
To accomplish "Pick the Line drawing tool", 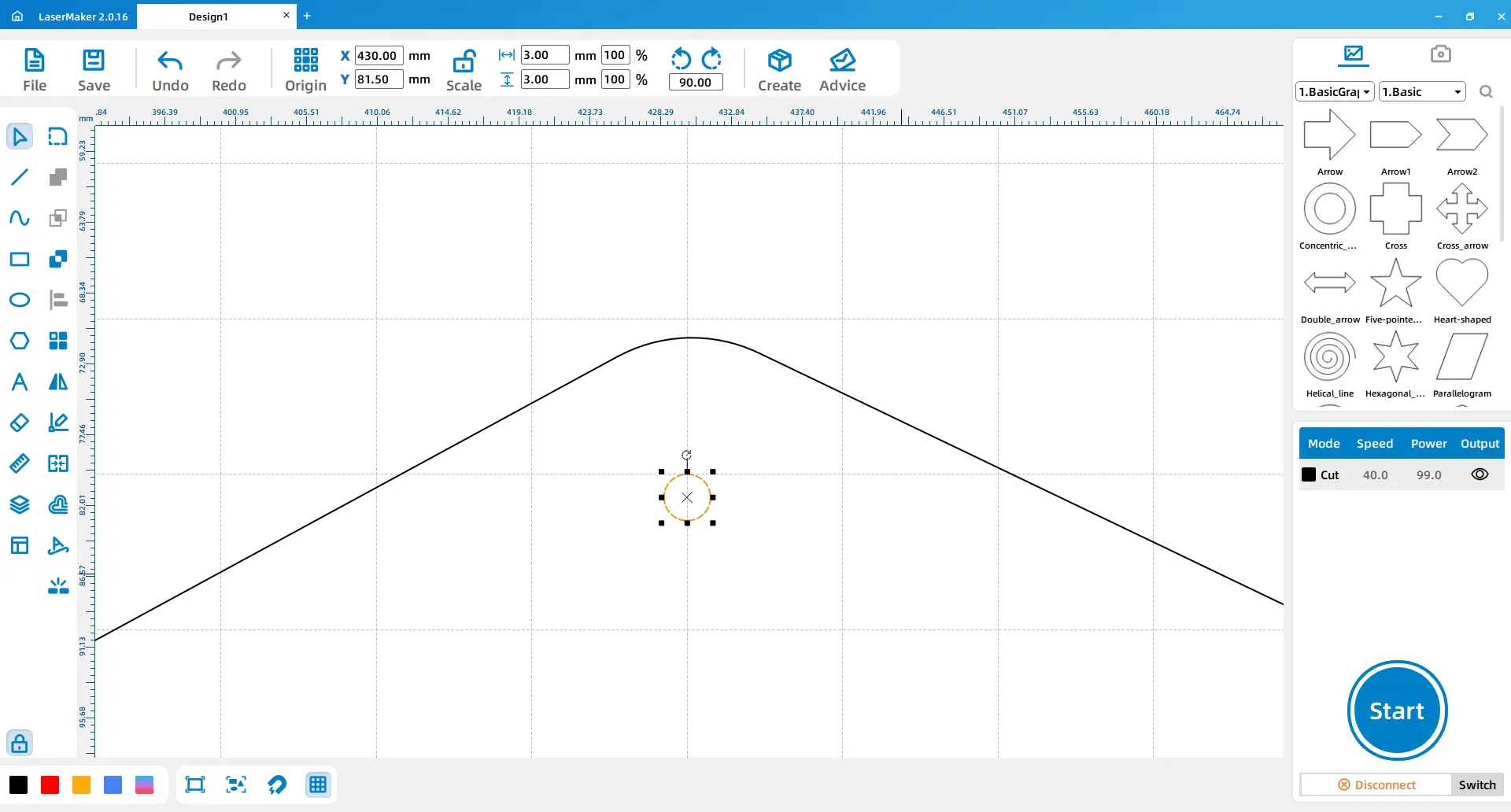I will coord(20,177).
